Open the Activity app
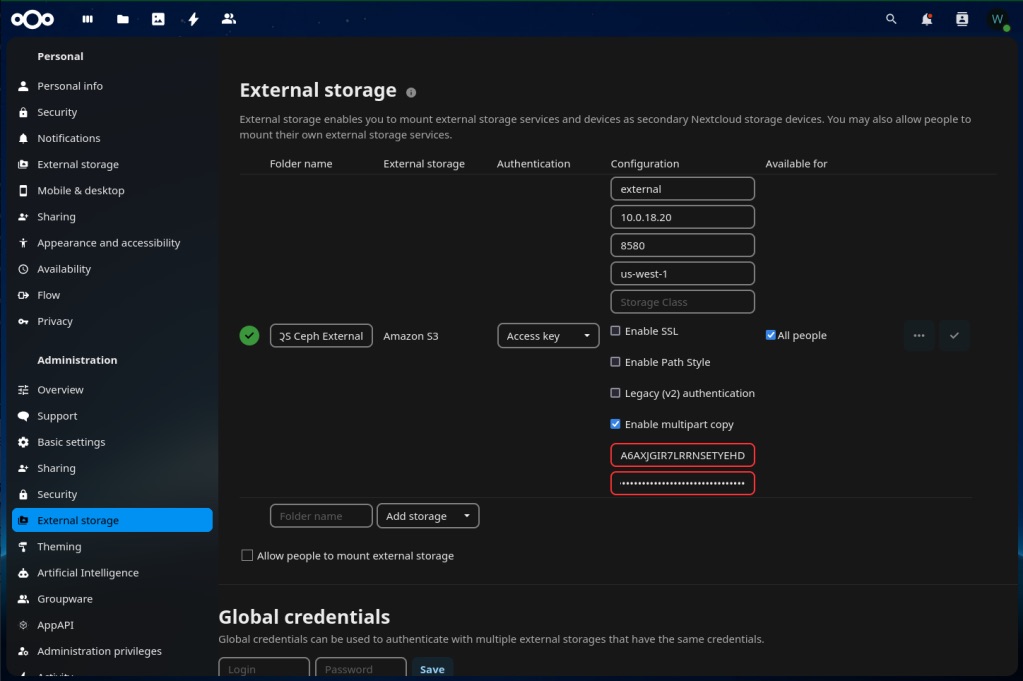The width and height of the screenshot is (1023, 681). (x=193, y=18)
